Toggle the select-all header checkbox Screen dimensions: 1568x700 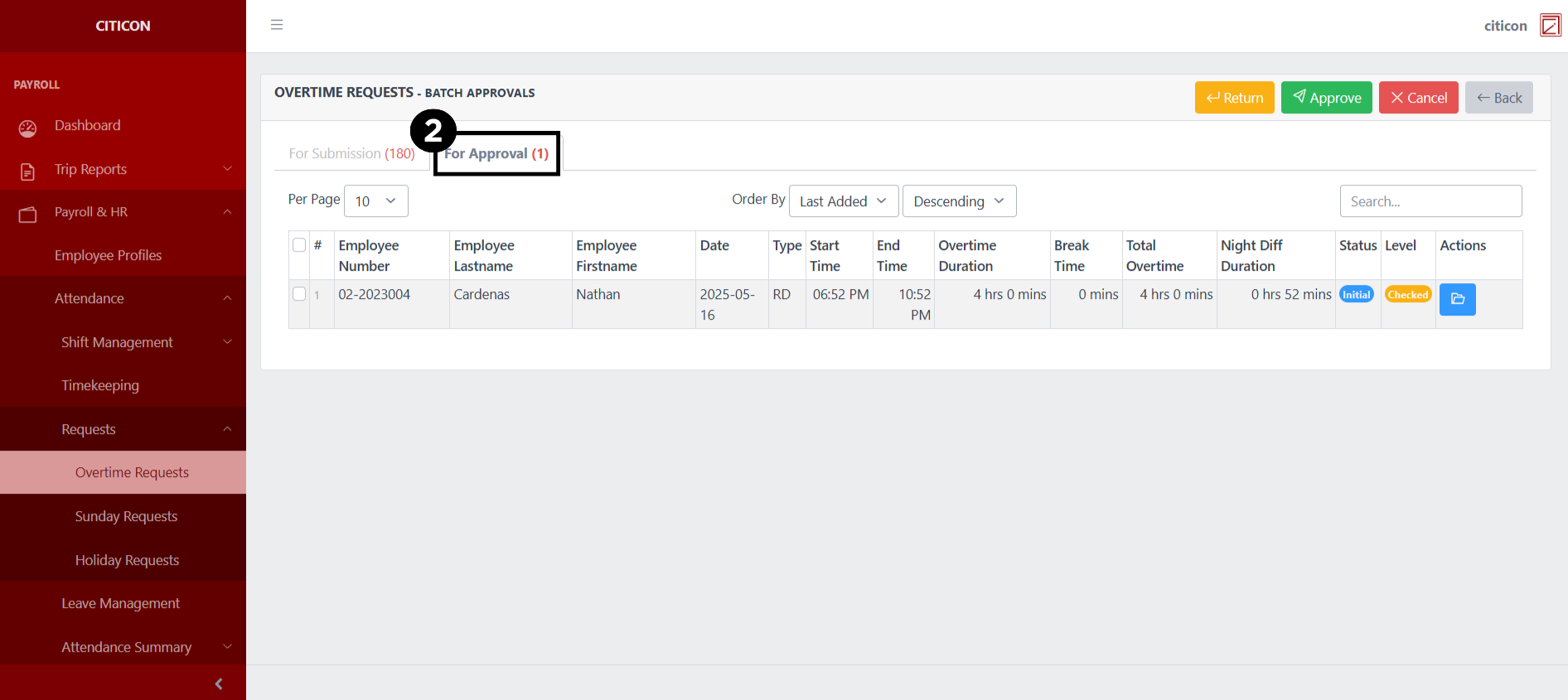tap(299, 245)
